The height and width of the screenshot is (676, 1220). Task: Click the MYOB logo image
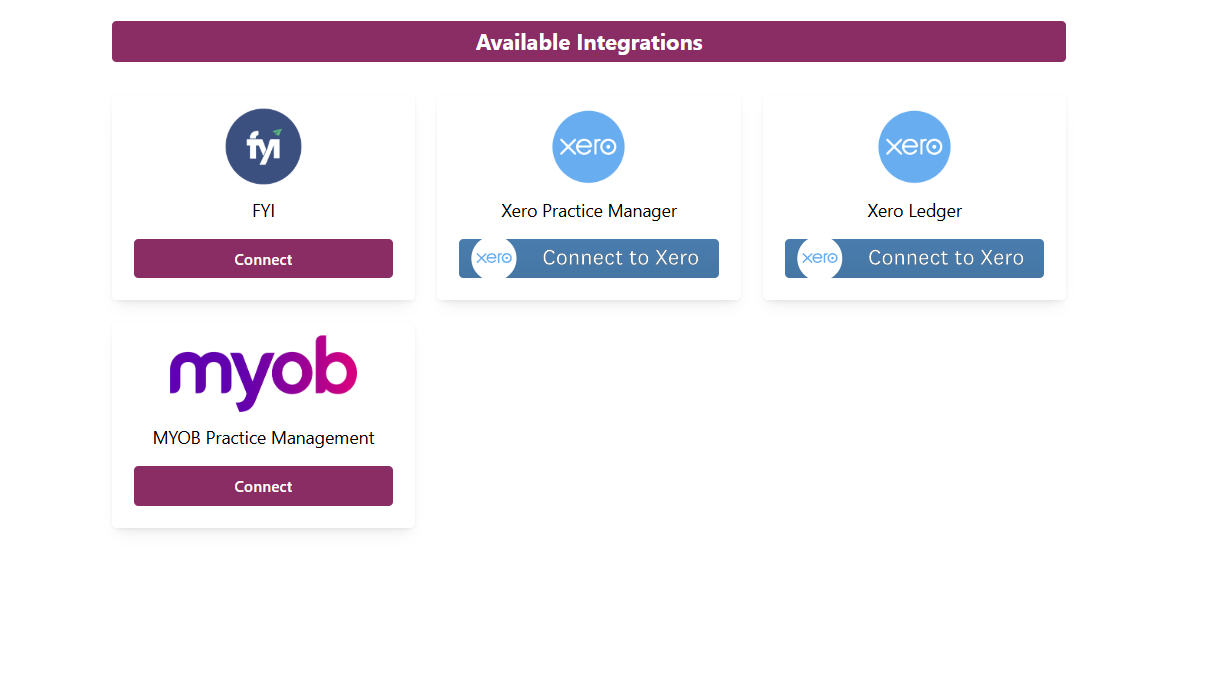tap(263, 372)
